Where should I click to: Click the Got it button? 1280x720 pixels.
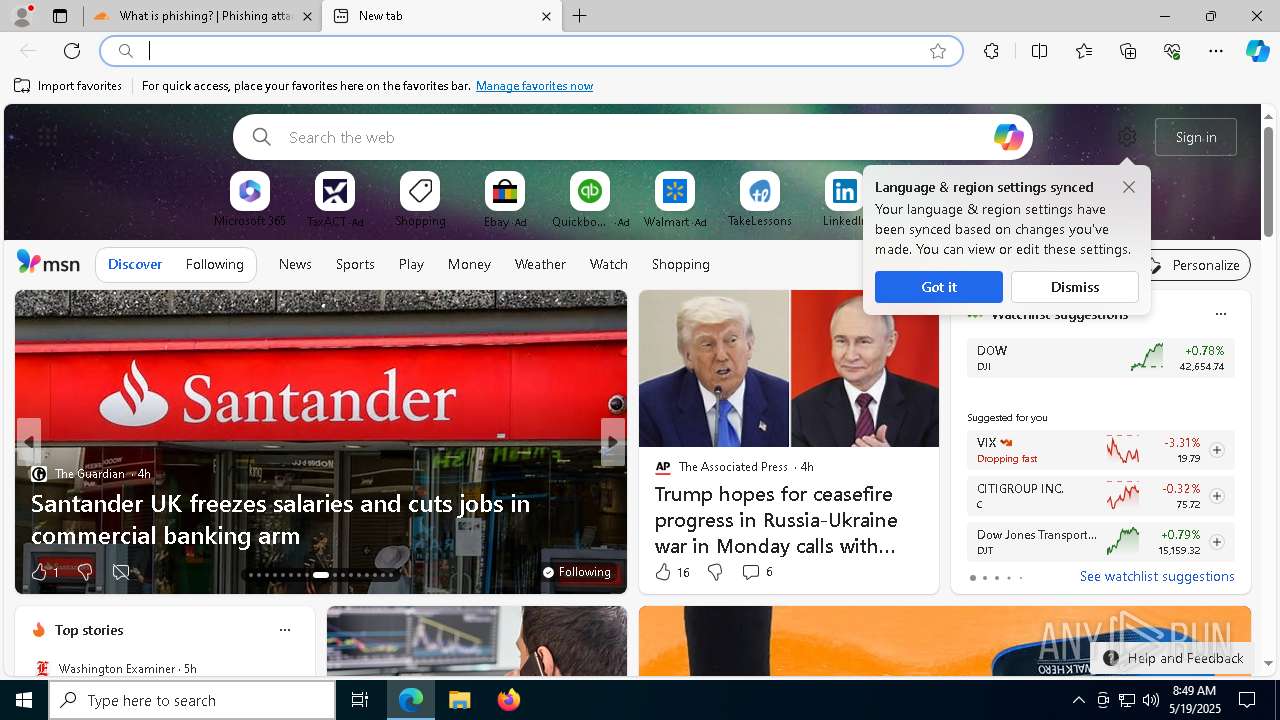coord(939,287)
